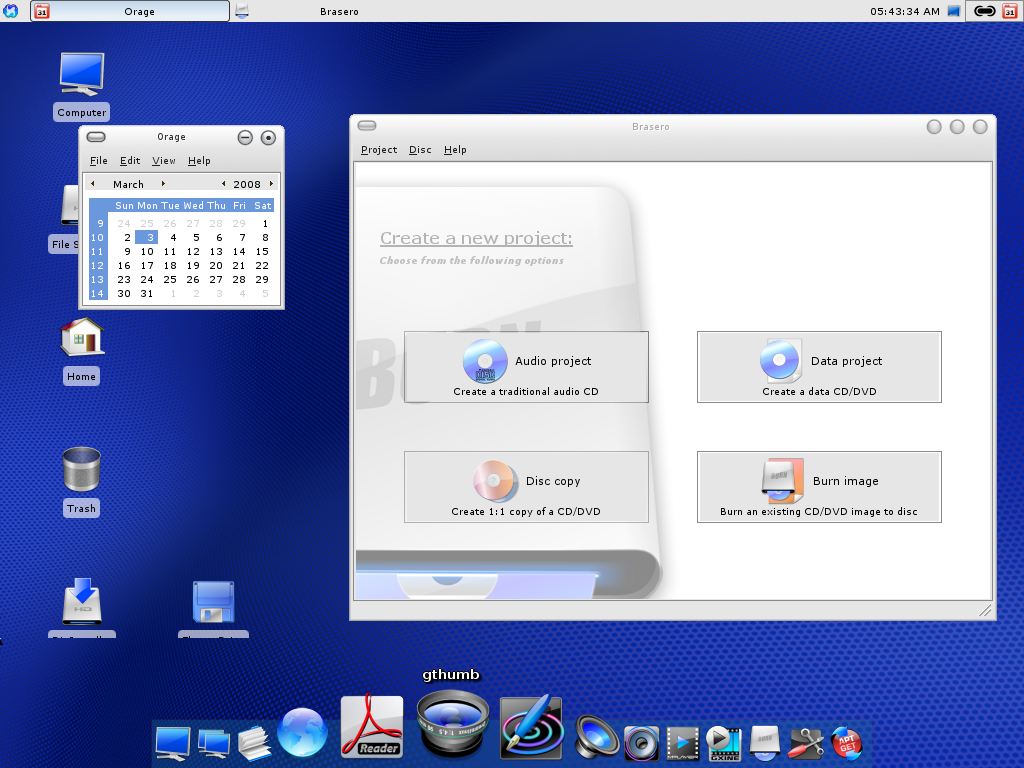Start an Audio project in Brasero
This screenshot has width=1024, height=768.
click(x=526, y=367)
